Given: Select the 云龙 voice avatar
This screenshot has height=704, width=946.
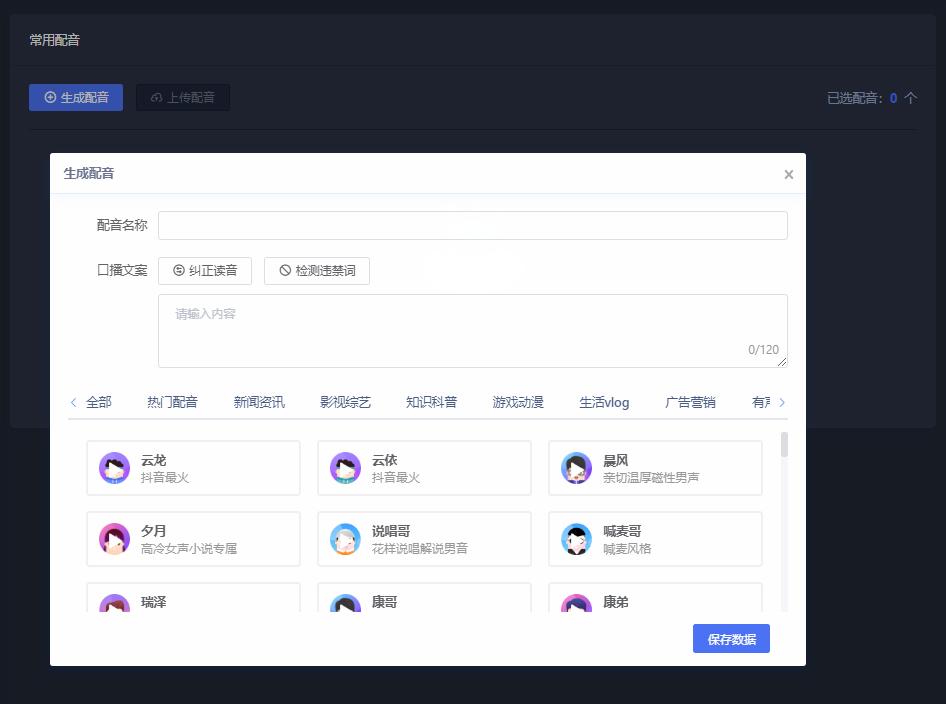Looking at the screenshot, I should click(114, 468).
